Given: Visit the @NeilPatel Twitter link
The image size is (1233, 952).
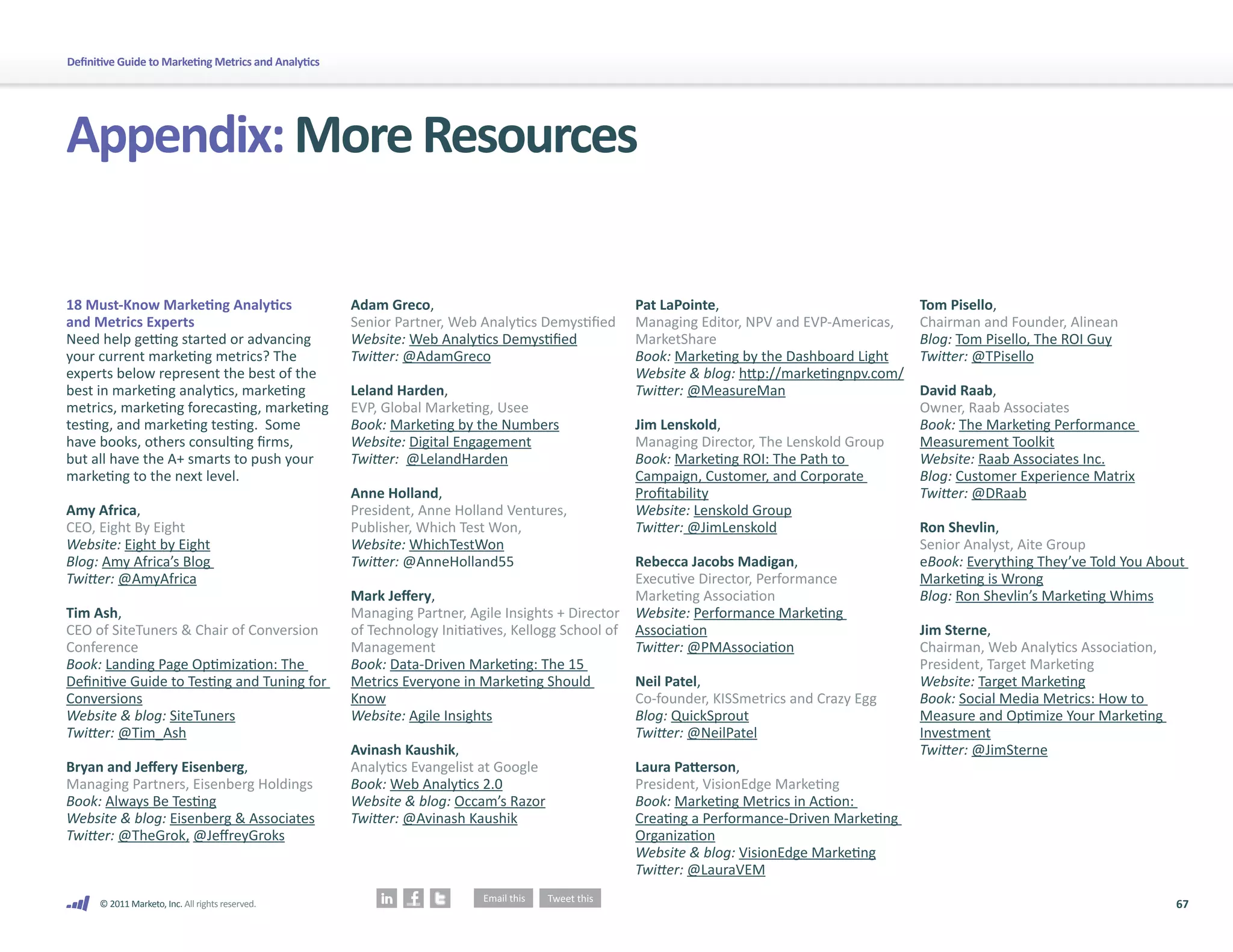Looking at the screenshot, I should pos(722,733).
